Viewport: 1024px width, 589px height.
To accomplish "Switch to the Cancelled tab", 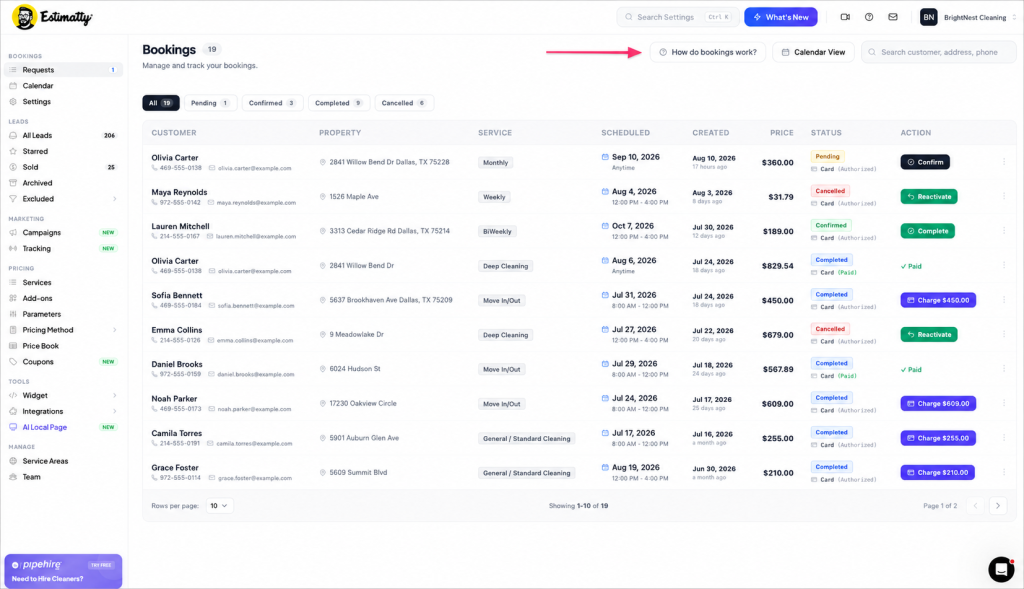I will (404, 103).
